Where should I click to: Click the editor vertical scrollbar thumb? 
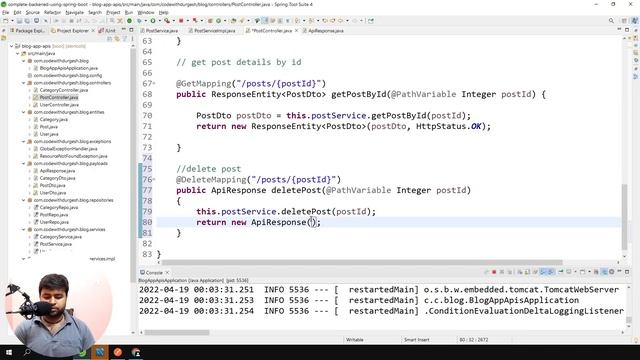[624, 216]
